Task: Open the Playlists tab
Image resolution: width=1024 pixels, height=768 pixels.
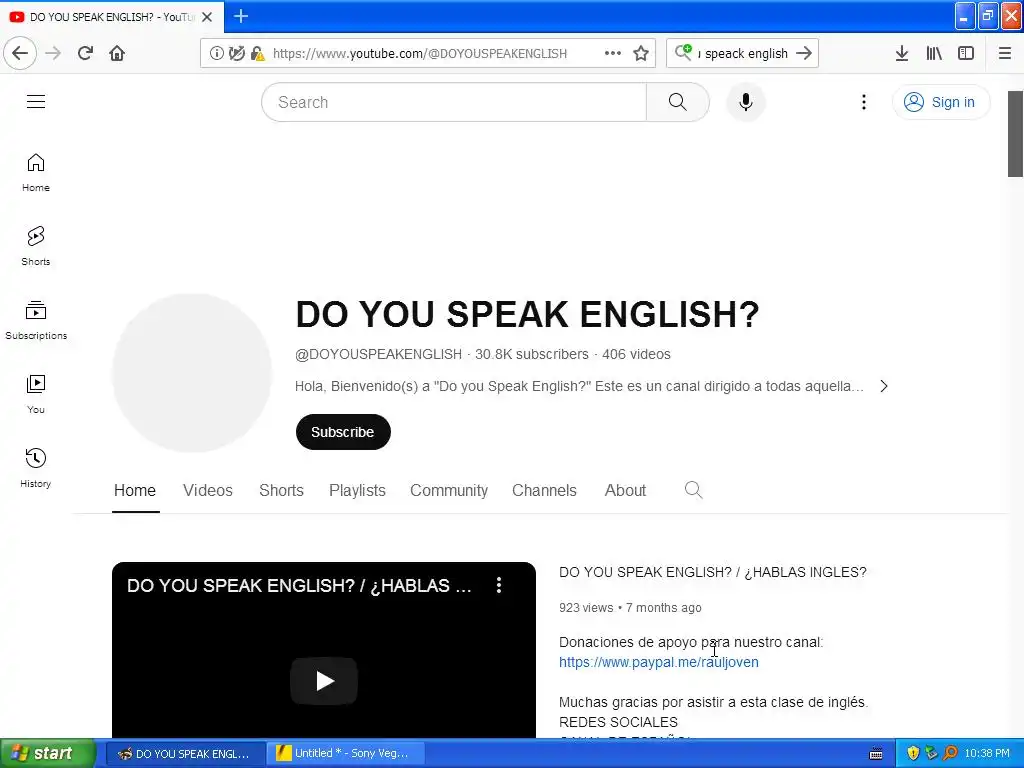Action: pos(357,490)
